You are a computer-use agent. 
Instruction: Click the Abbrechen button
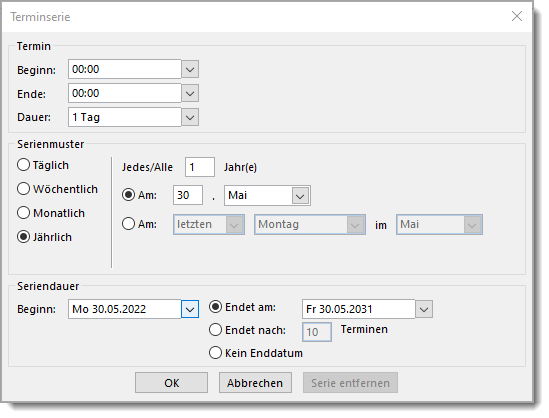255,383
